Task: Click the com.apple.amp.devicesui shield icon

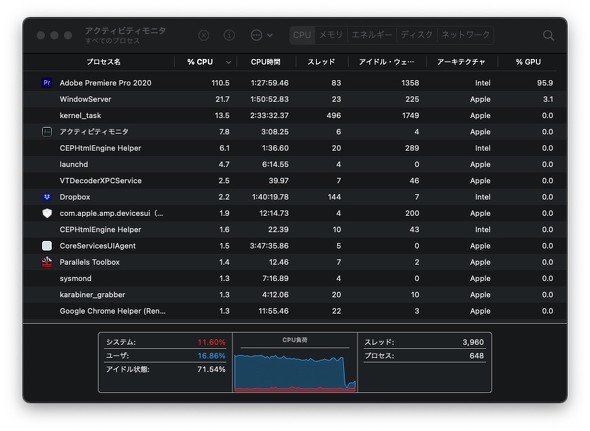Action: [47, 213]
